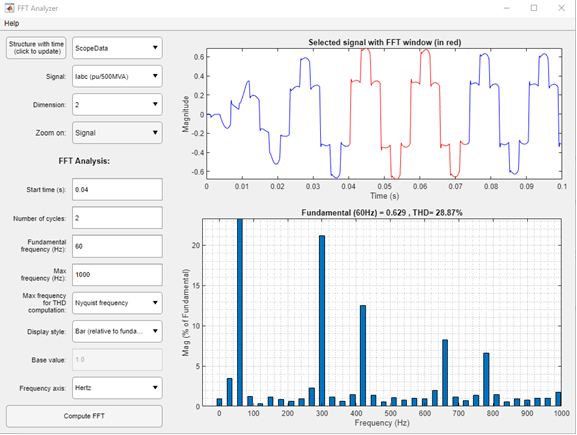Expand the Display style dropdown
This screenshot has width=577, height=435.
(117, 331)
